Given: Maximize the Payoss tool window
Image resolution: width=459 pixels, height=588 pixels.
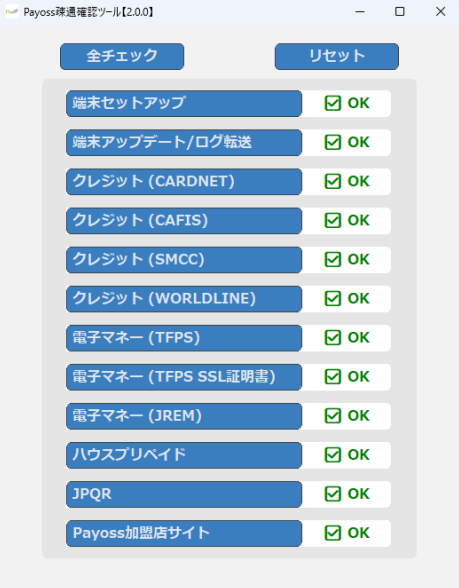Looking at the screenshot, I should (x=400, y=12).
